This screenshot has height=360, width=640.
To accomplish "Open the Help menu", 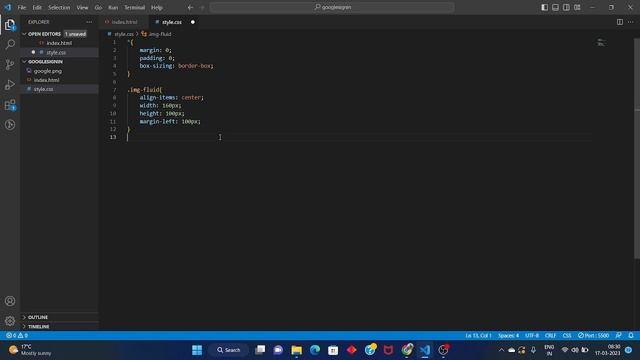I will click(157, 7).
